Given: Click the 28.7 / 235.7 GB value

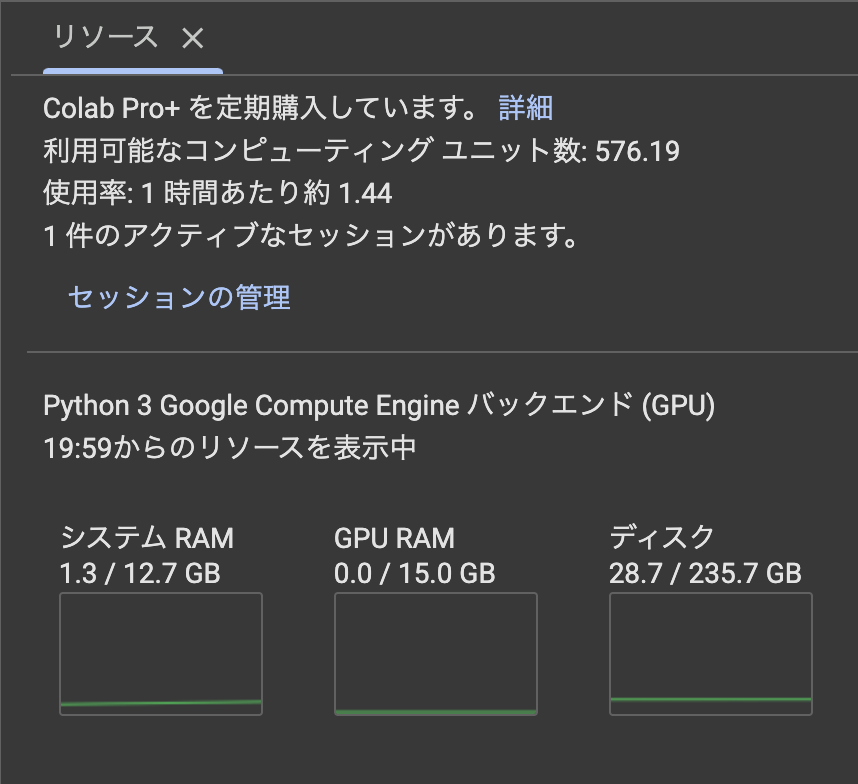Looking at the screenshot, I should [705, 573].
